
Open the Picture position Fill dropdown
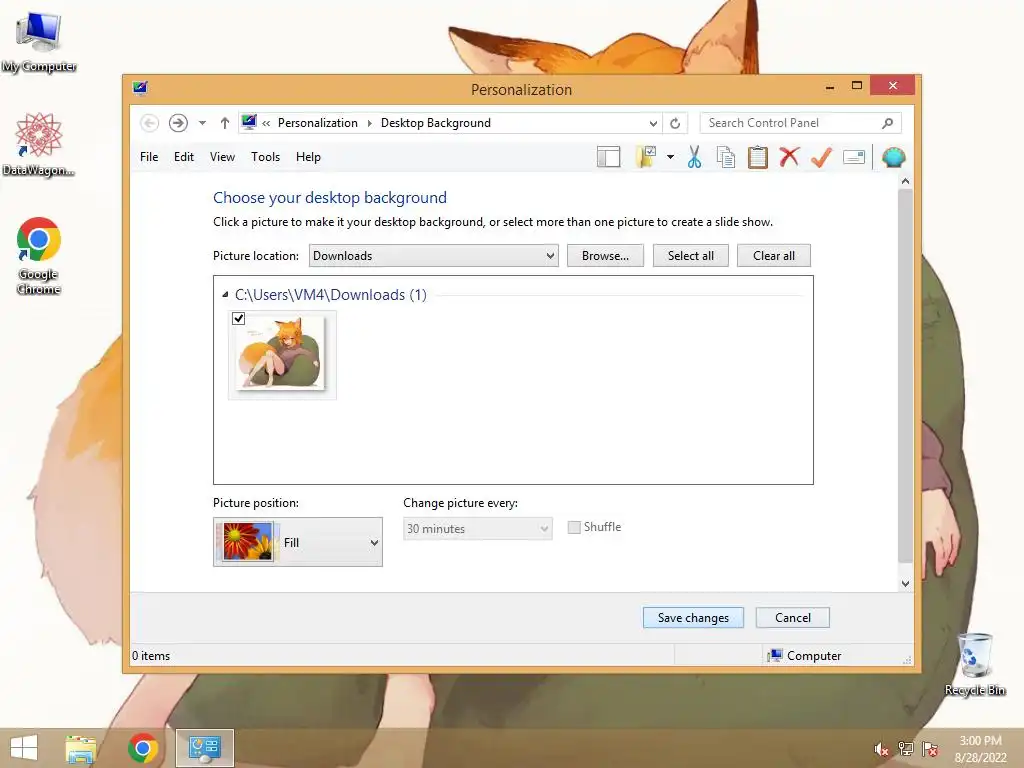pyautogui.click(x=298, y=542)
